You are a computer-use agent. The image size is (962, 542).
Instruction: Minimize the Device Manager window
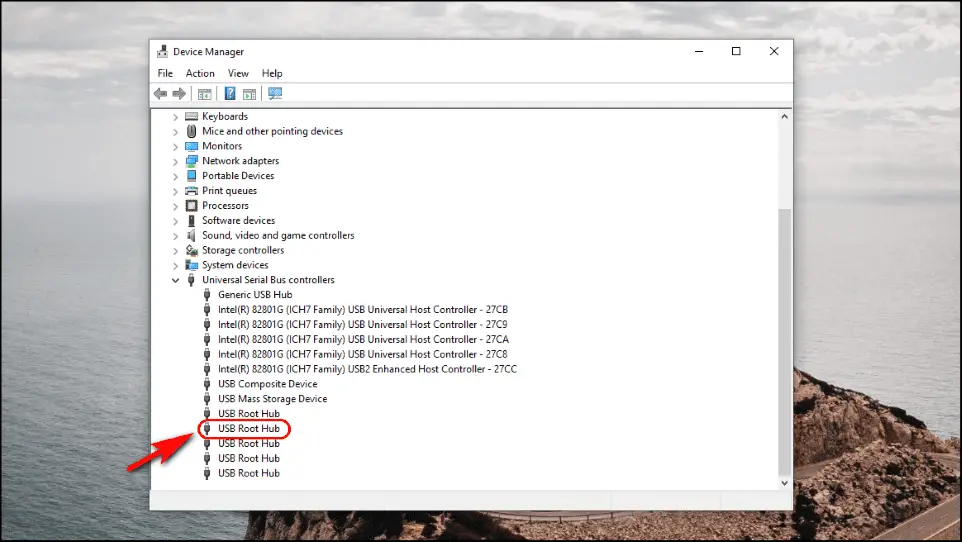pos(699,52)
